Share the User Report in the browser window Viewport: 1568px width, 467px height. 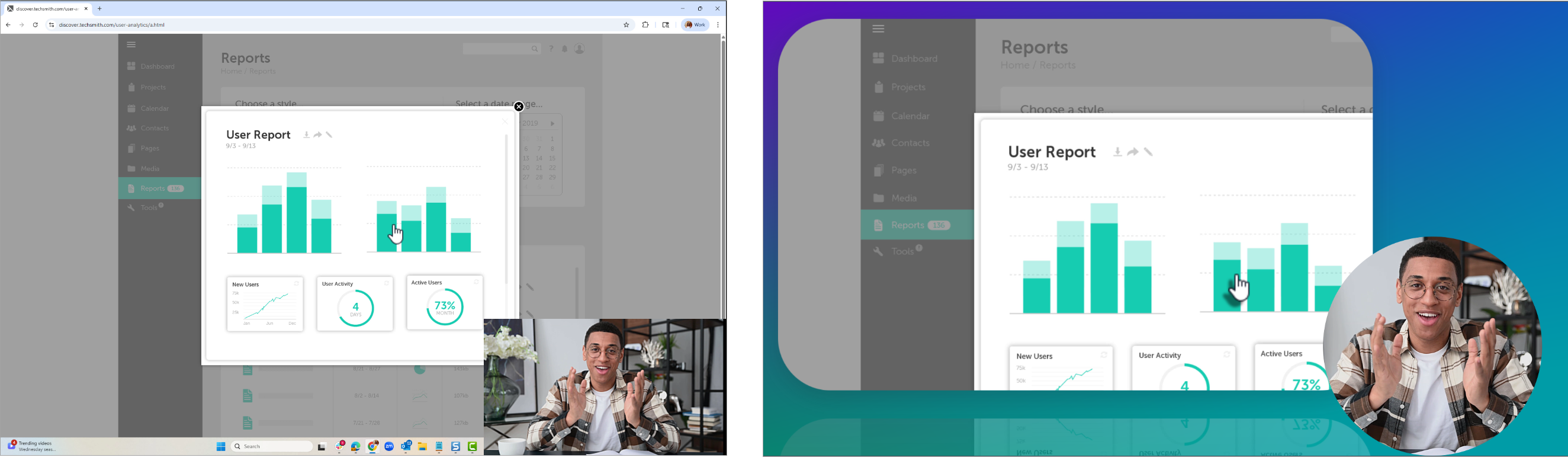[x=318, y=135]
